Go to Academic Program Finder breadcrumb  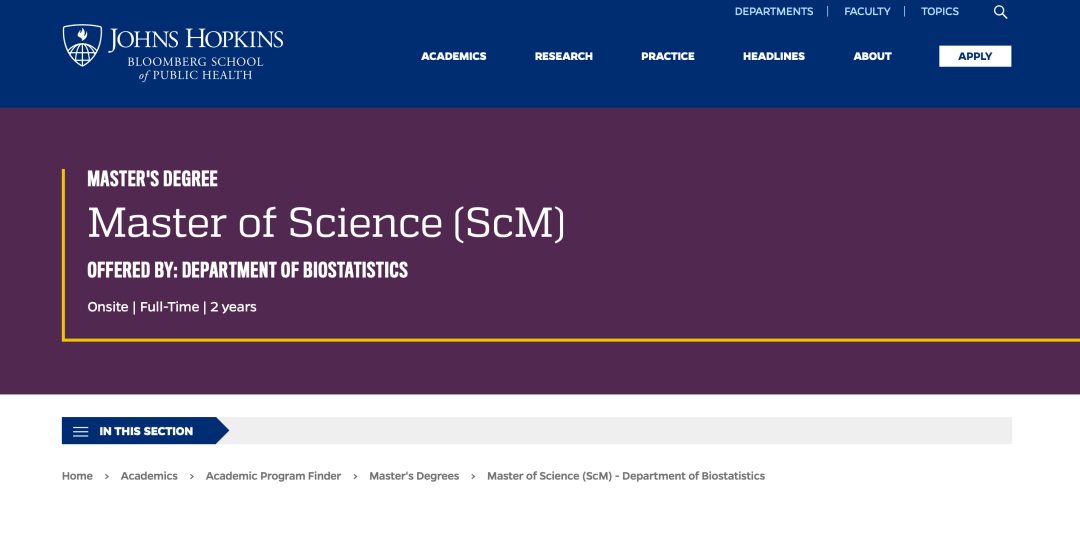pyautogui.click(x=273, y=476)
